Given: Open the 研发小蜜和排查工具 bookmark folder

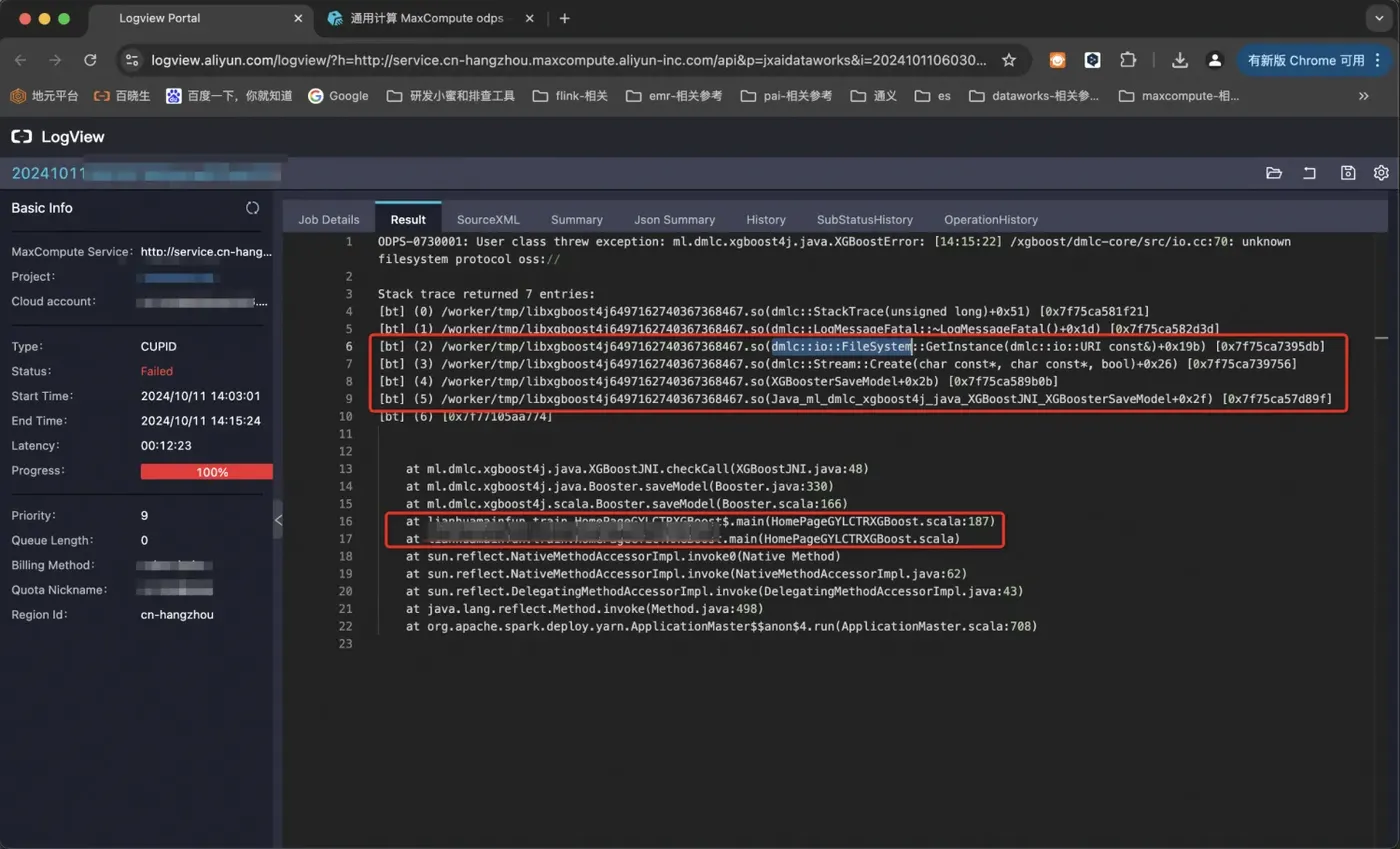Looking at the screenshot, I should 450,96.
